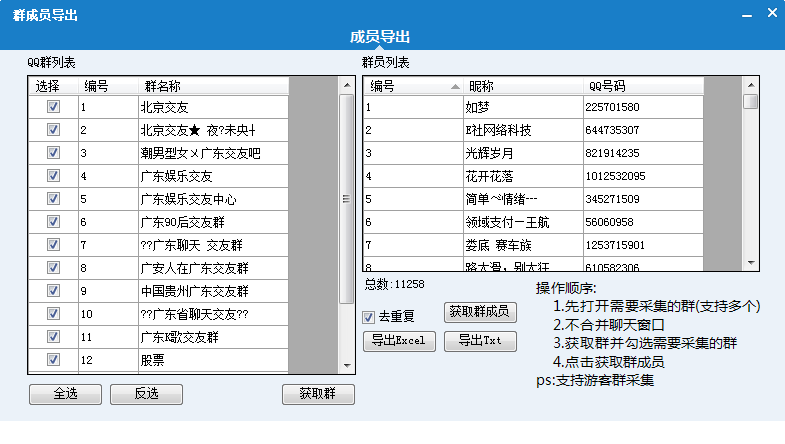Click scroll-down arrow of QQ群列表

[x=347, y=365]
